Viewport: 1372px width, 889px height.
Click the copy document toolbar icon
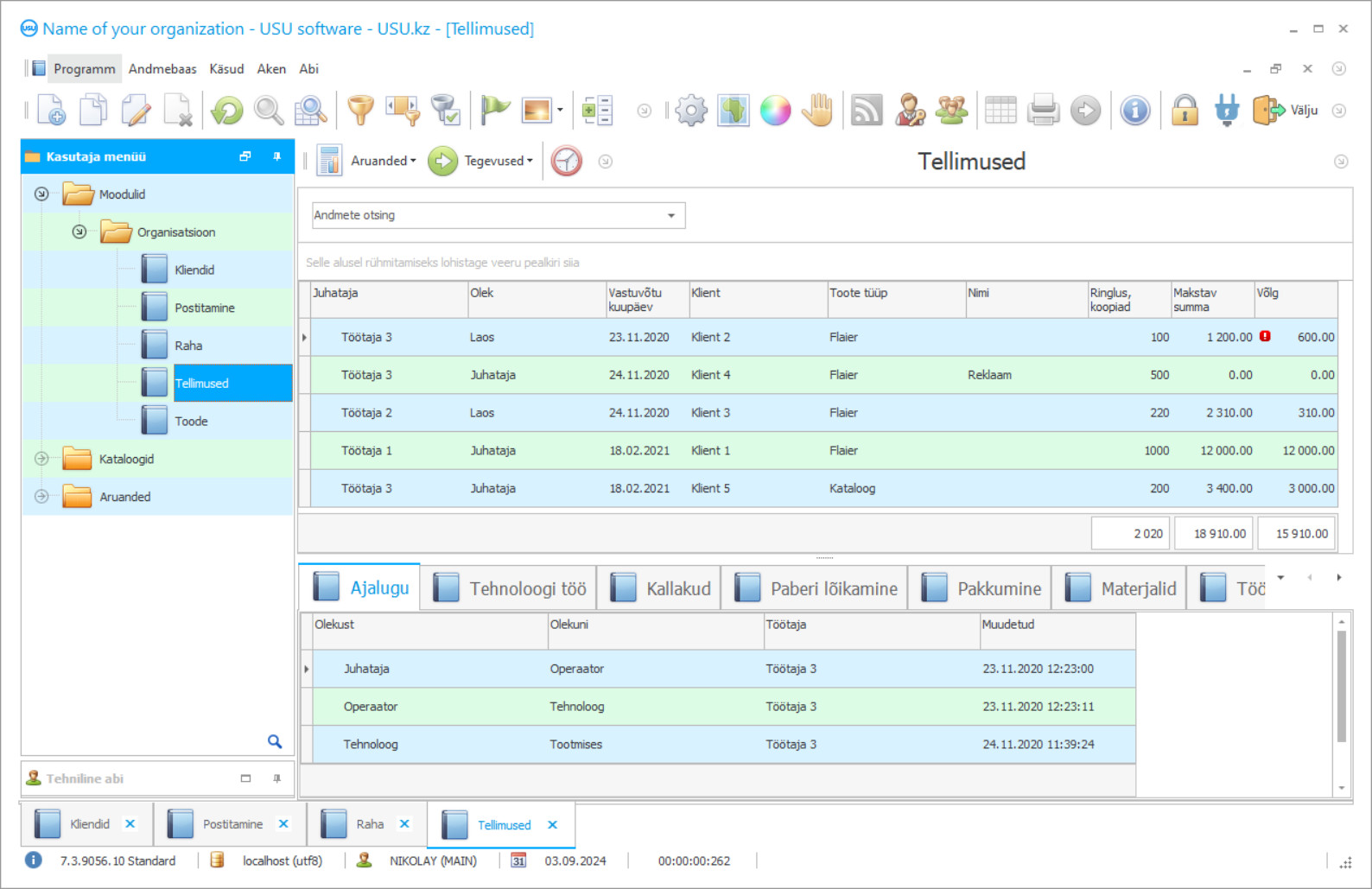[93, 111]
